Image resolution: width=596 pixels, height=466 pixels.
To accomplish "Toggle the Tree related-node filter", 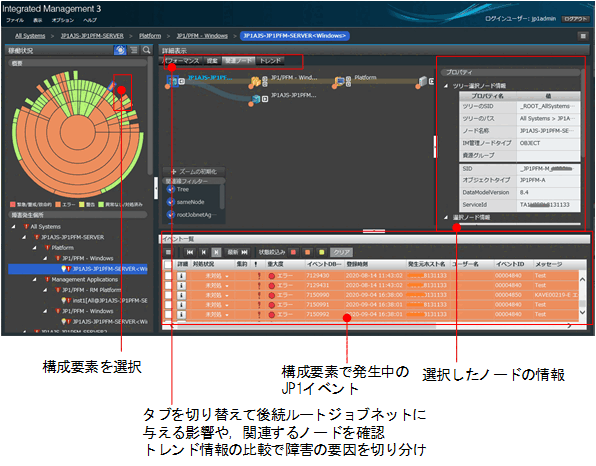I will pyautogui.click(x=171, y=189).
